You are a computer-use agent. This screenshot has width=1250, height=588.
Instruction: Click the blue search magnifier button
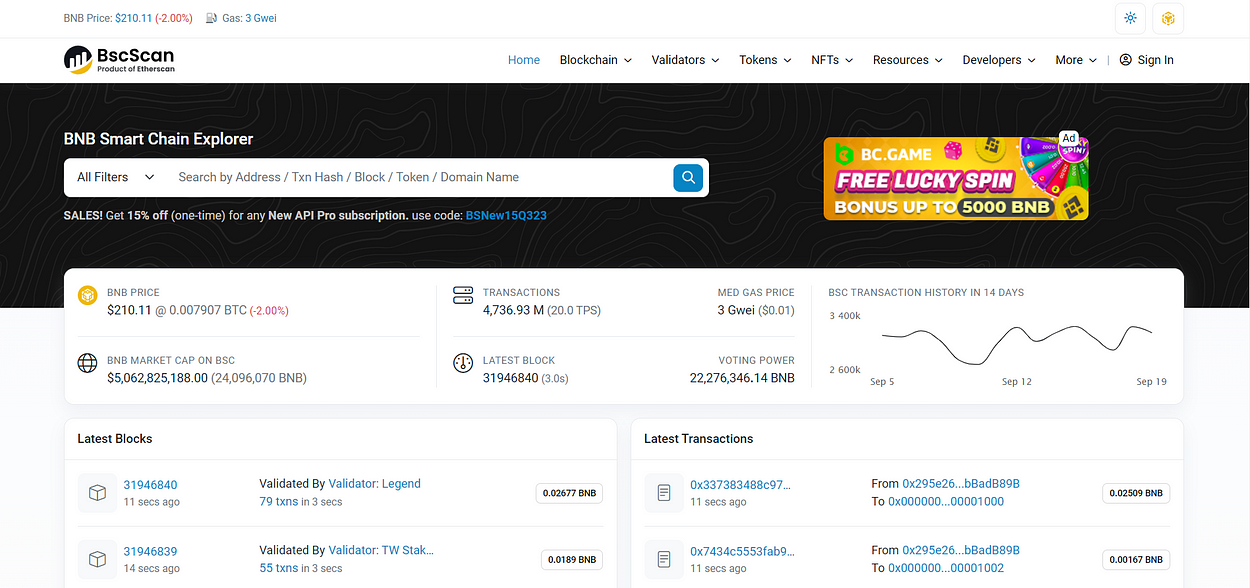click(688, 178)
